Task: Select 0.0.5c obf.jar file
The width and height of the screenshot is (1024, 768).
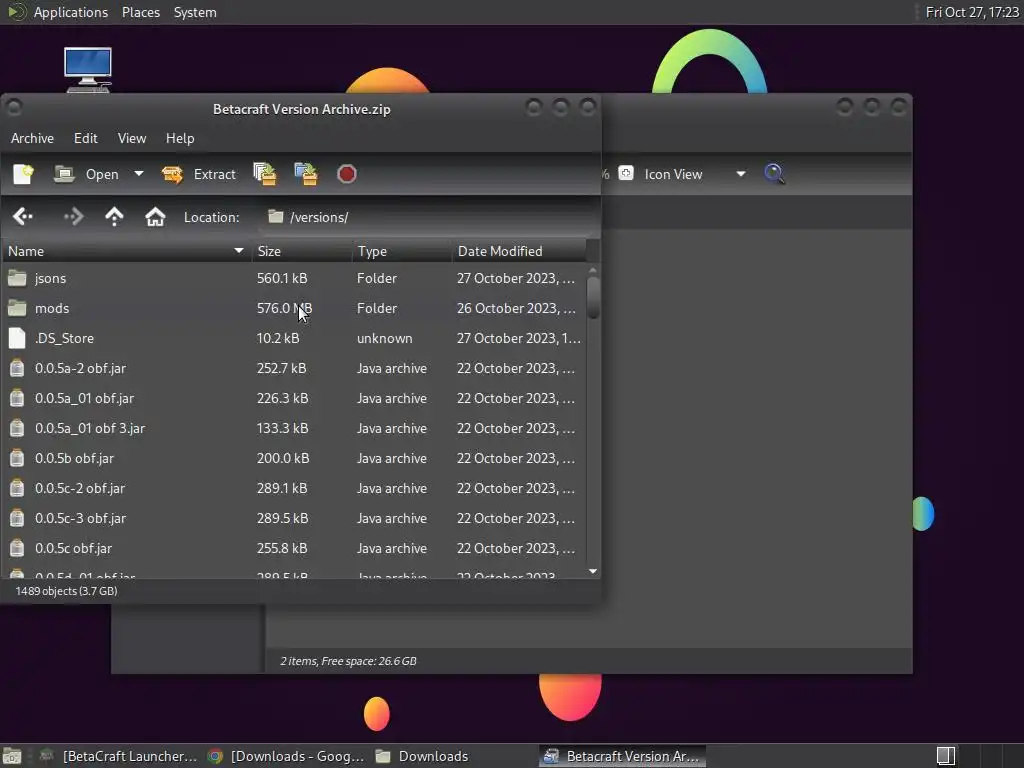Action: pyautogui.click(x=294, y=549)
